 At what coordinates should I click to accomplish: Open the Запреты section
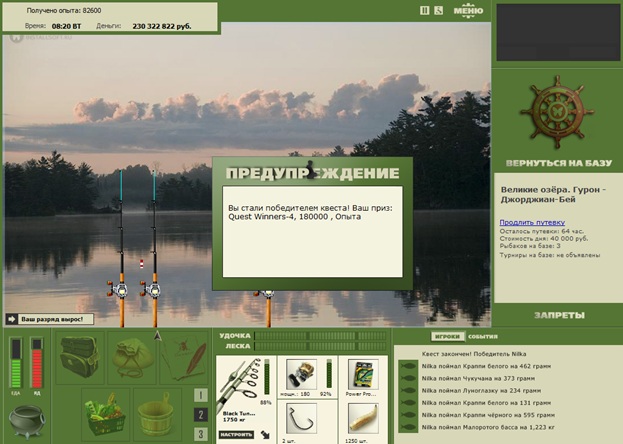(559, 315)
